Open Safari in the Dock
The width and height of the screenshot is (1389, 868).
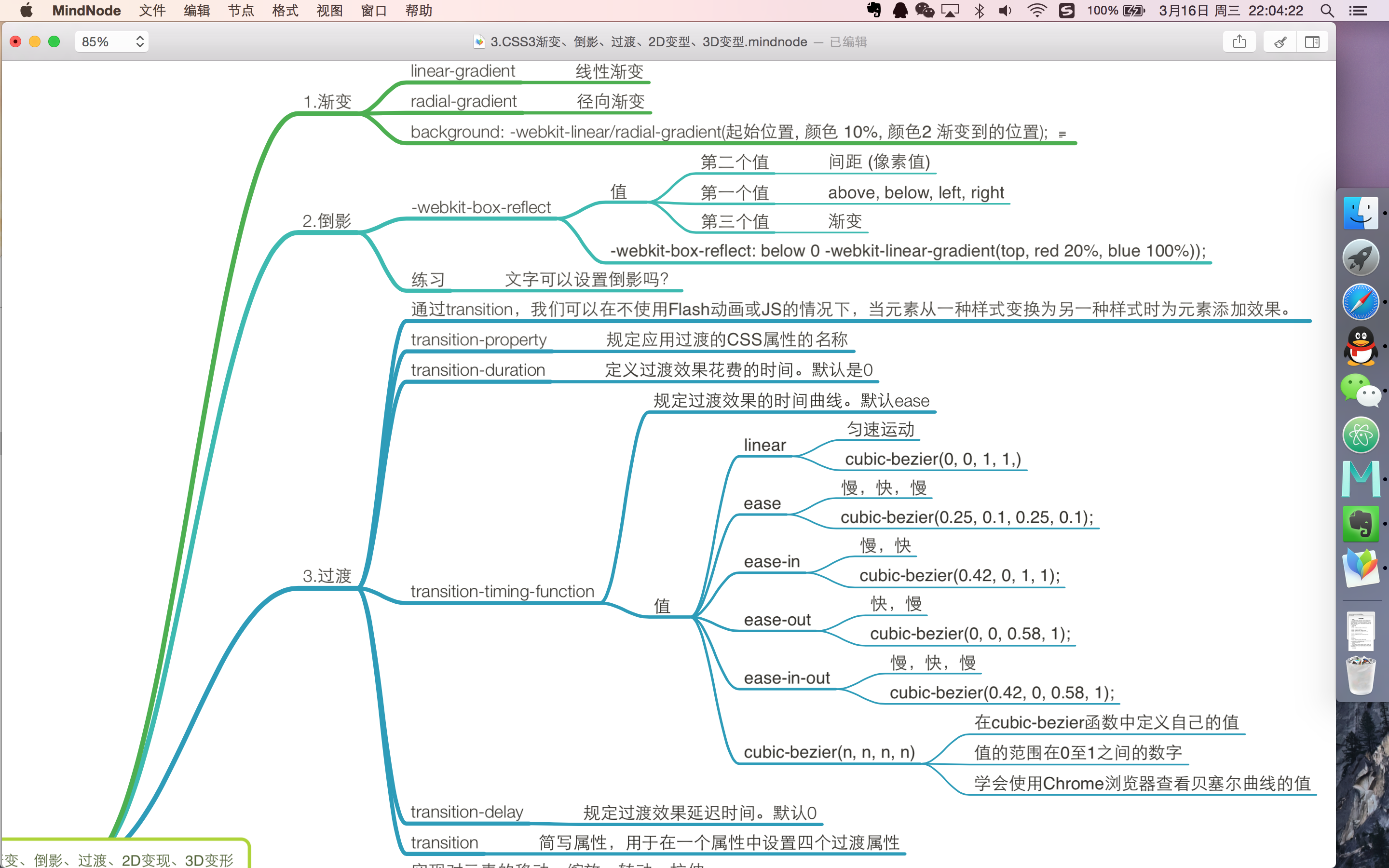click(x=1361, y=302)
